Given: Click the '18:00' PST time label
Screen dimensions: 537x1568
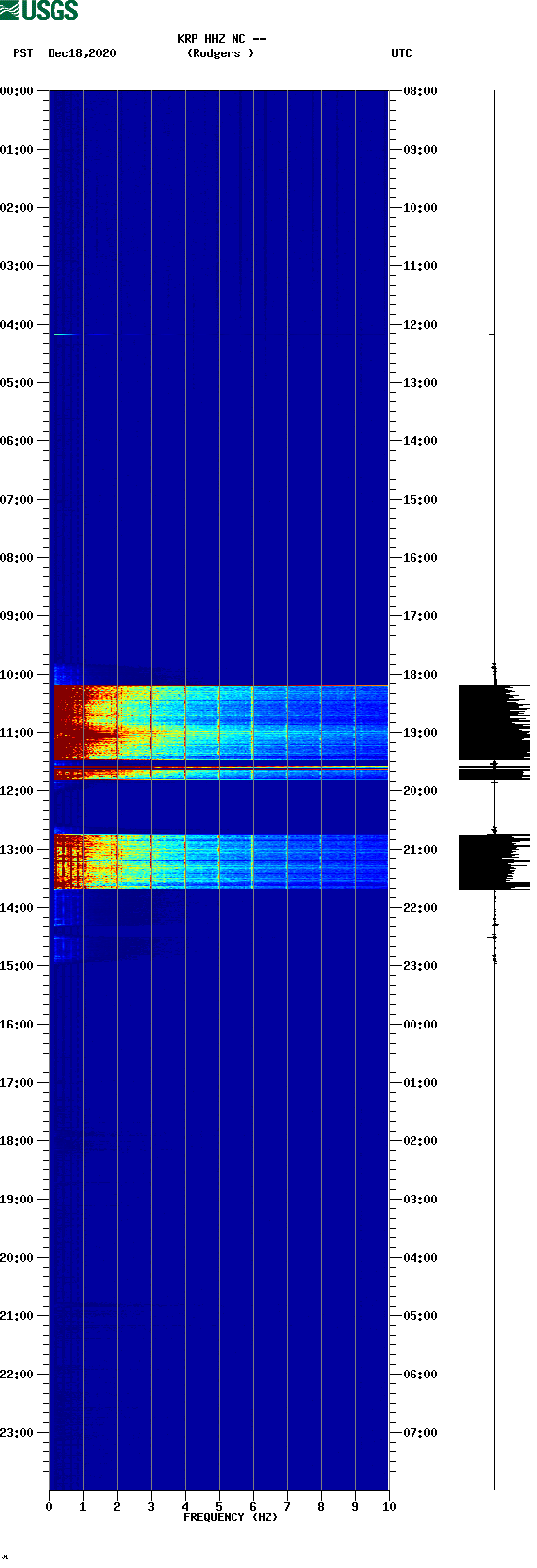Looking at the screenshot, I should point(18,1141).
